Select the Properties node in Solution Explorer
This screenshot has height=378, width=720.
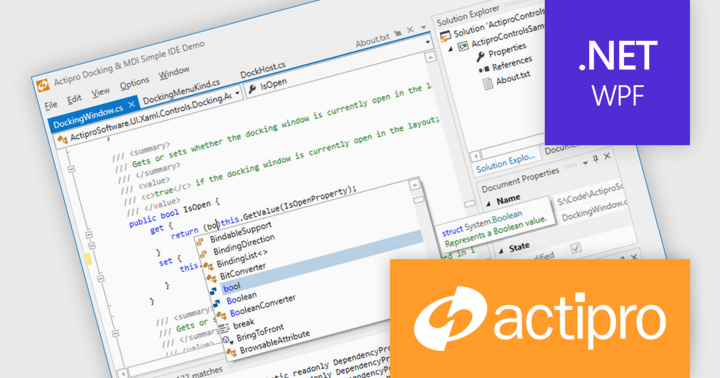tap(507, 50)
